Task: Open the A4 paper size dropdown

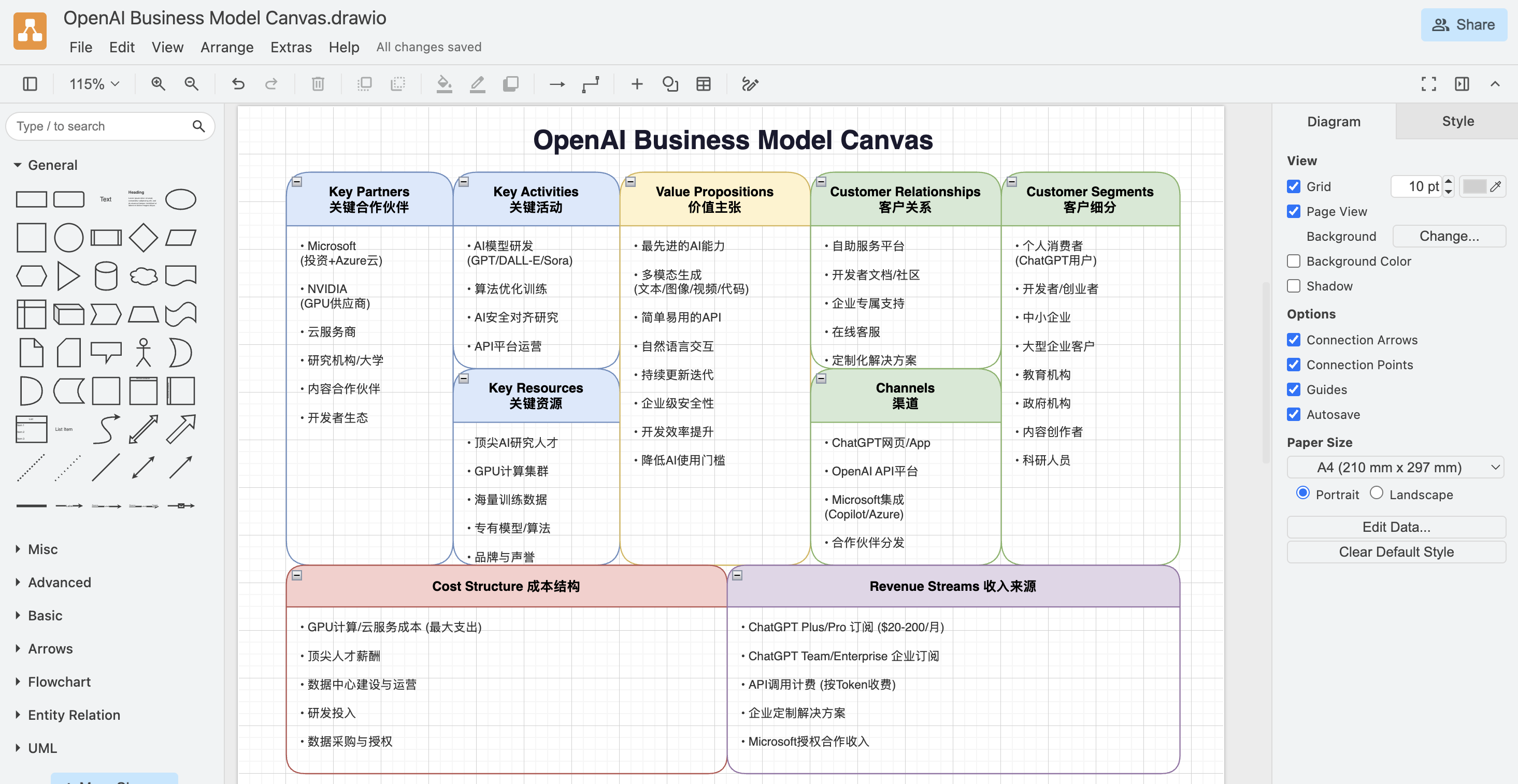Action: pyautogui.click(x=1395, y=468)
